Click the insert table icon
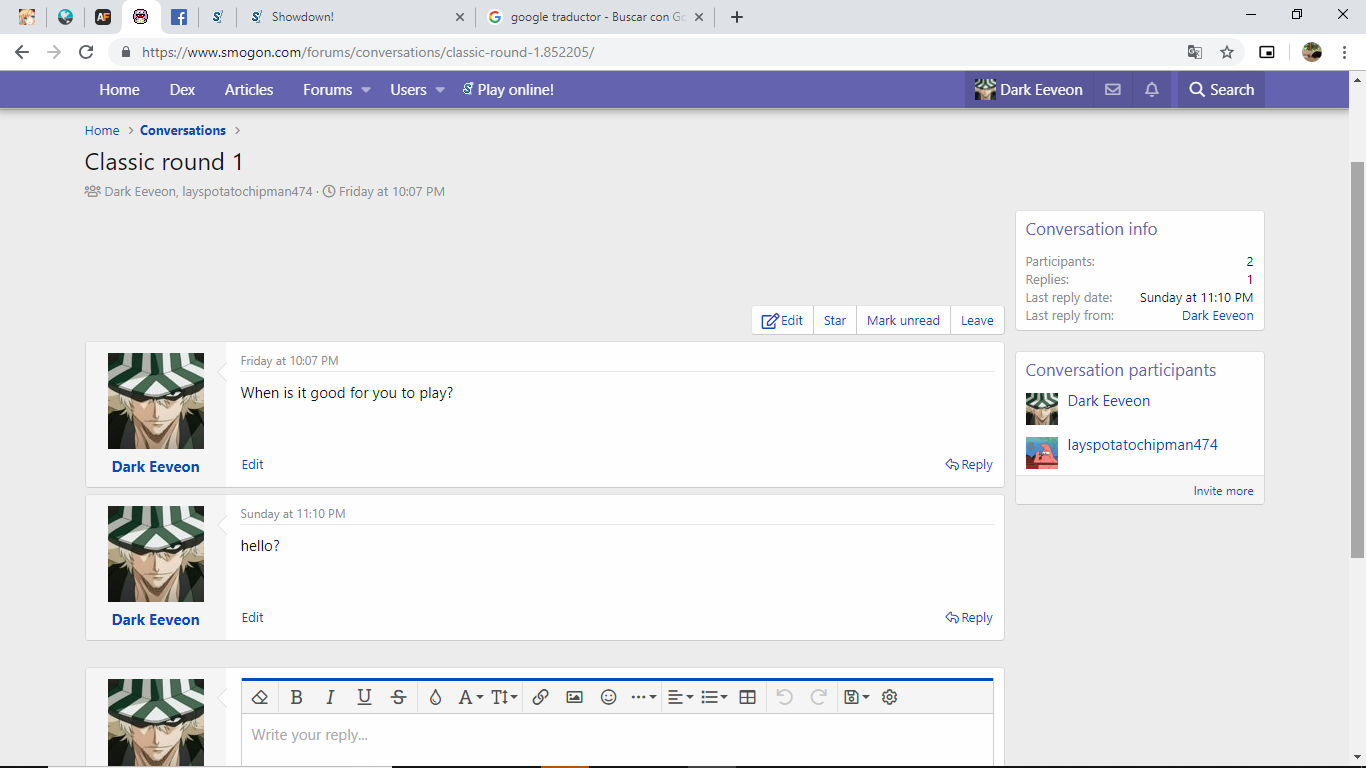The height and width of the screenshot is (768, 1366). [x=747, y=697]
